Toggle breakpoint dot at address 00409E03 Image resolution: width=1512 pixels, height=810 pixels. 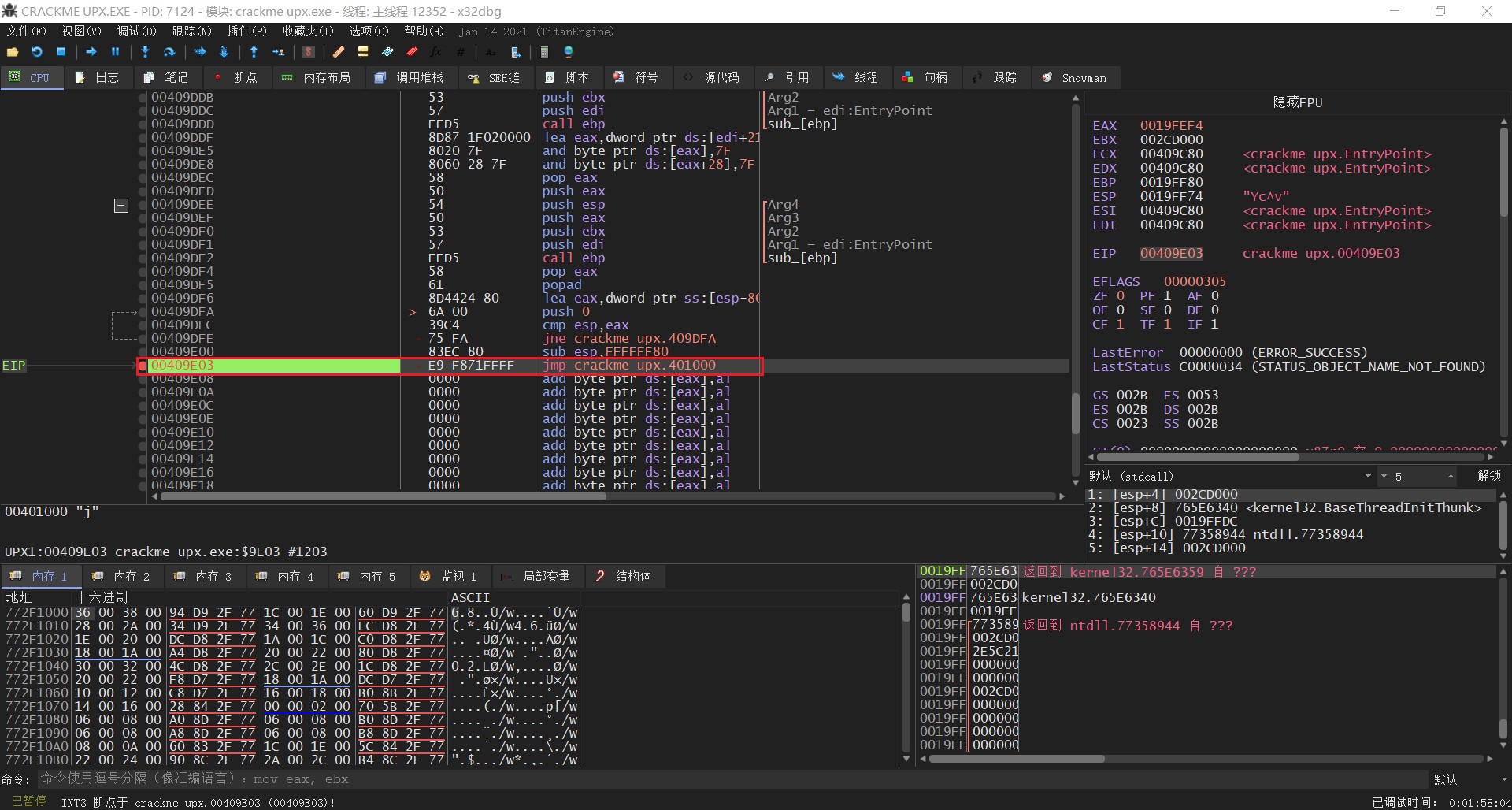143,366
